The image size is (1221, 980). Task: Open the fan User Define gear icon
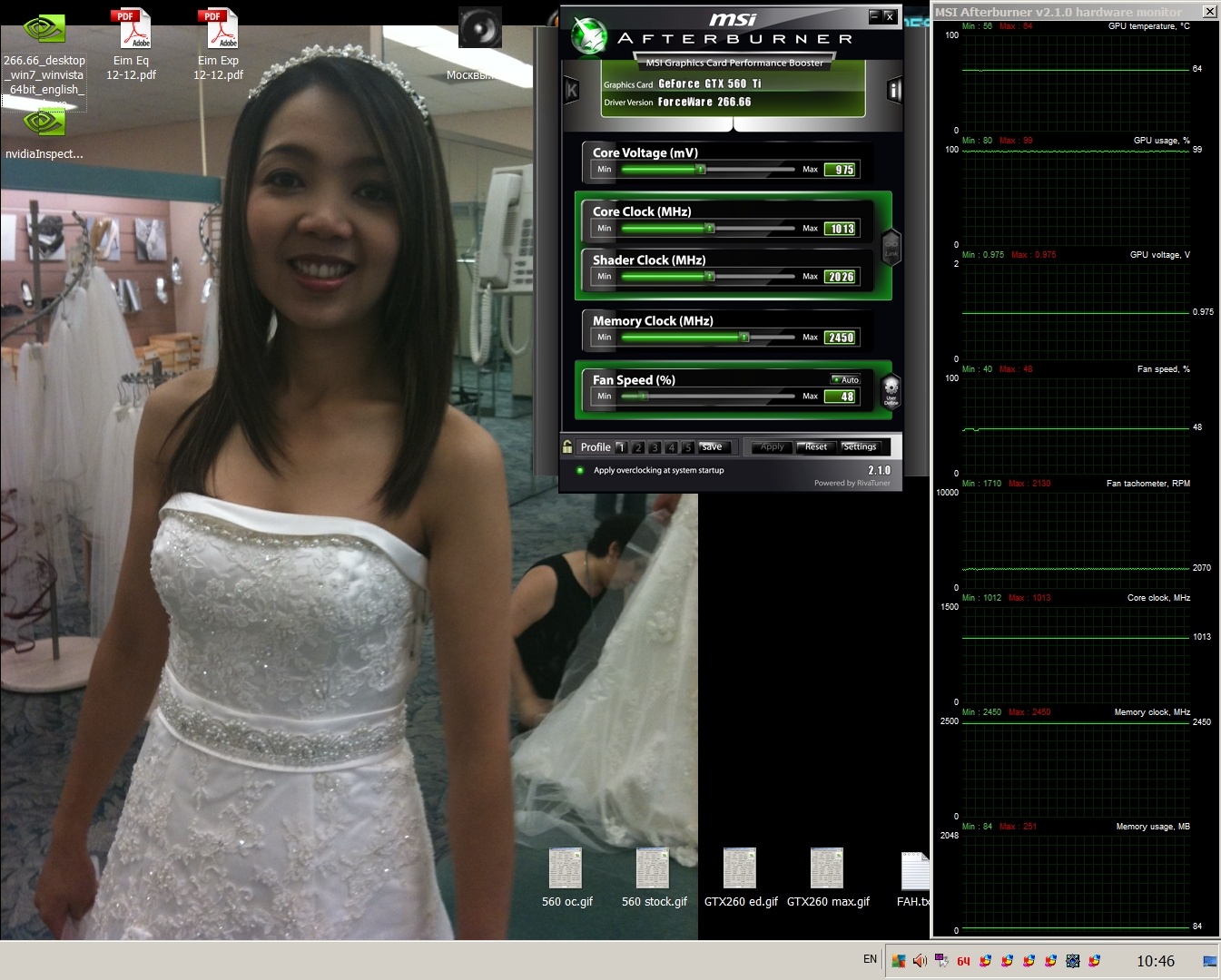click(891, 390)
